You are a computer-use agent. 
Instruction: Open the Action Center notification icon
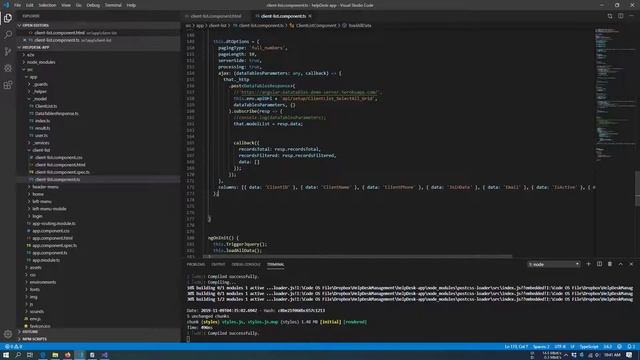[629, 355]
